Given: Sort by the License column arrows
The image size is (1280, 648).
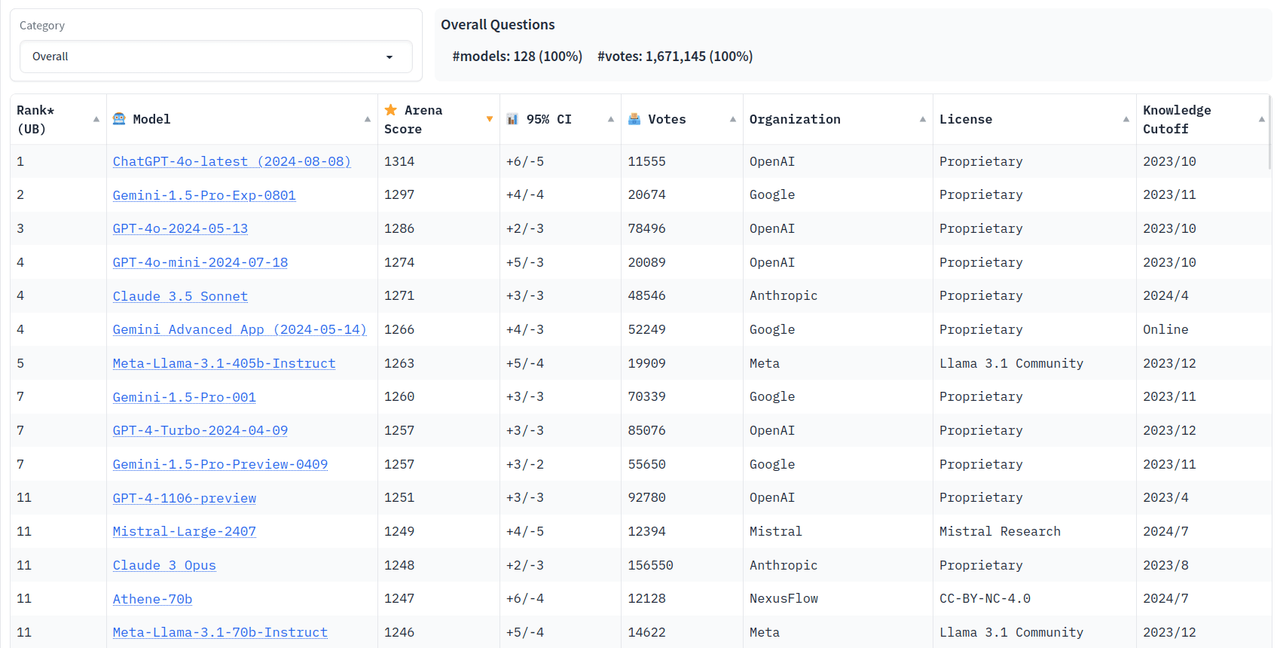Looking at the screenshot, I should tap(1126, 119).
